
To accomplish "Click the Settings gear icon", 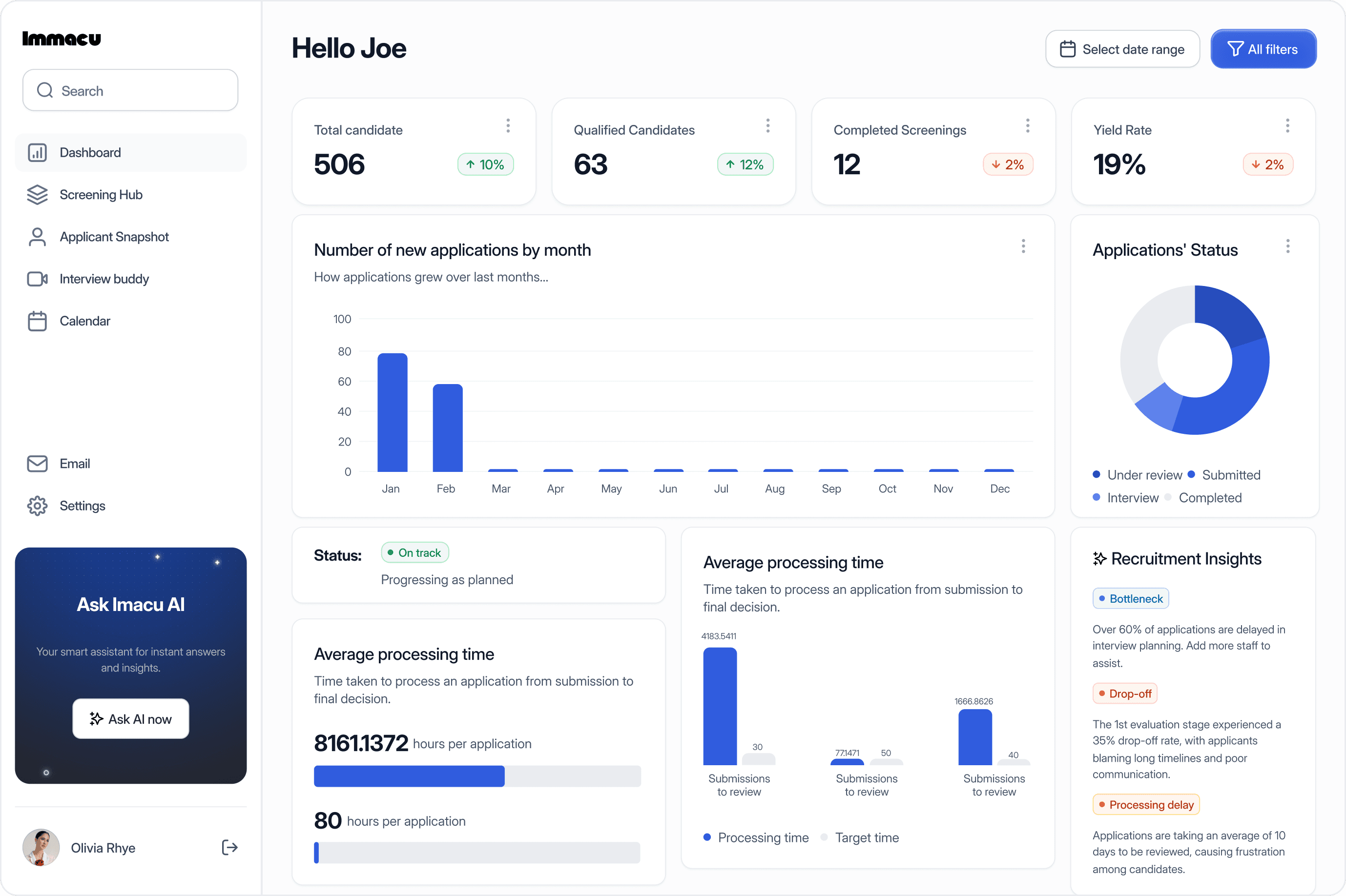I will (x=37, y=506).
